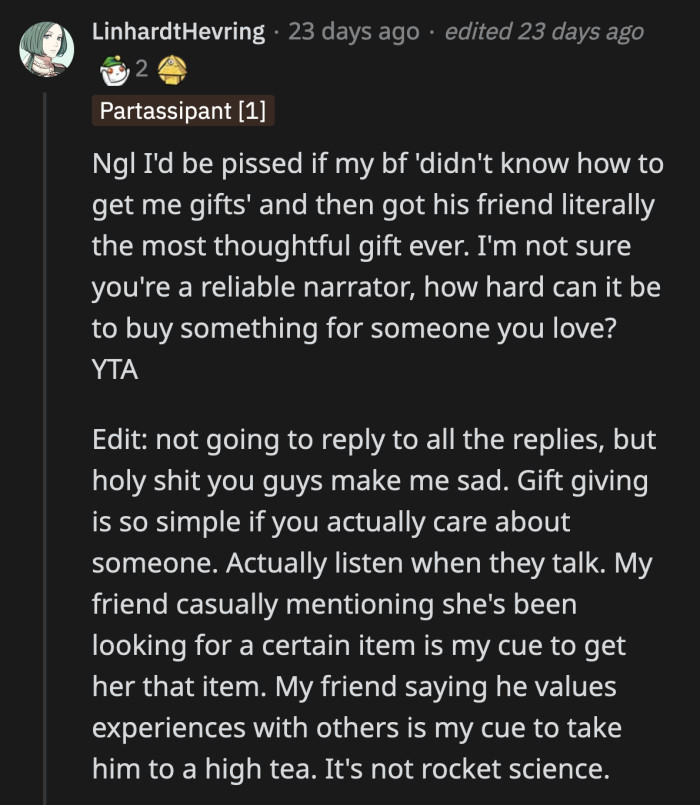
Task: Click the word YTA in the comment
Action: [113, 369]
